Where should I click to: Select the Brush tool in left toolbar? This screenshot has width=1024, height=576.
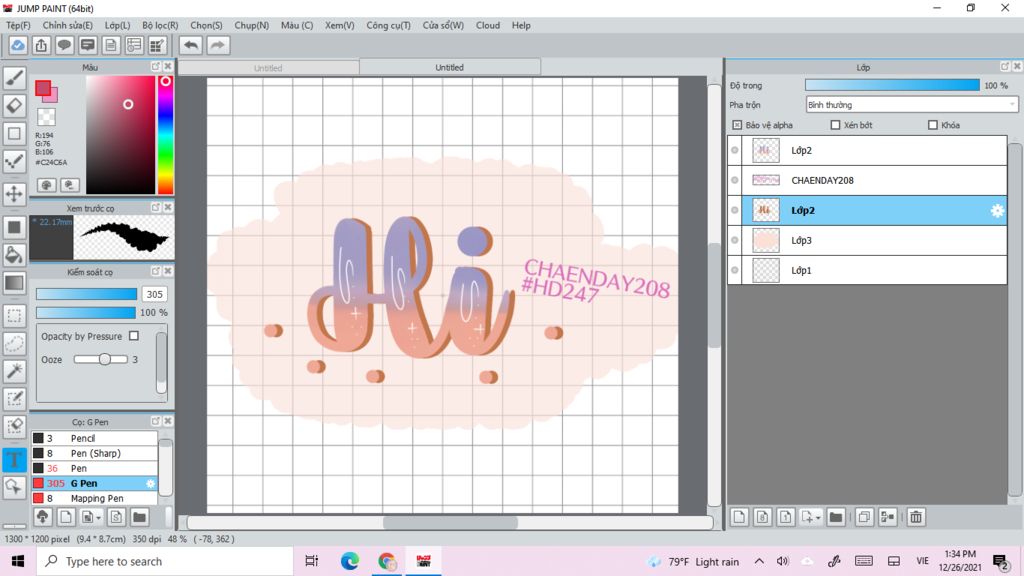14,78
